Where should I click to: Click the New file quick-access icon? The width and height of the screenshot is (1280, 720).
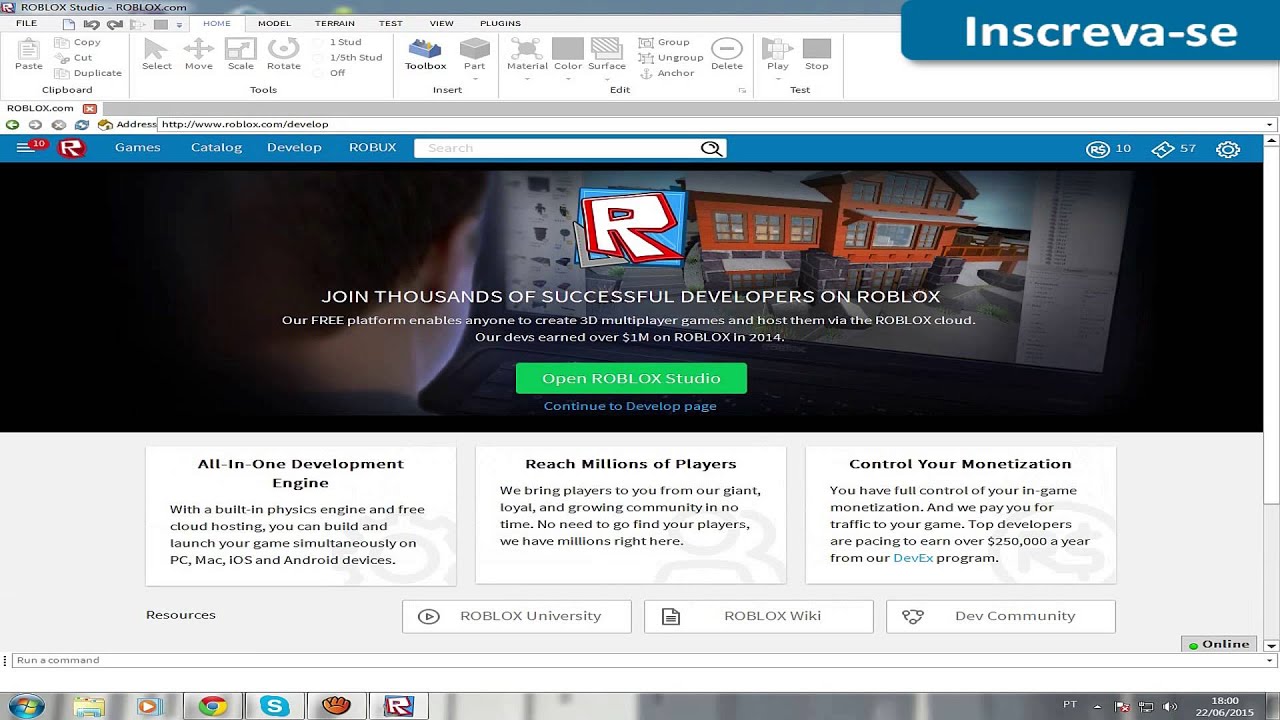pos(69,24)
